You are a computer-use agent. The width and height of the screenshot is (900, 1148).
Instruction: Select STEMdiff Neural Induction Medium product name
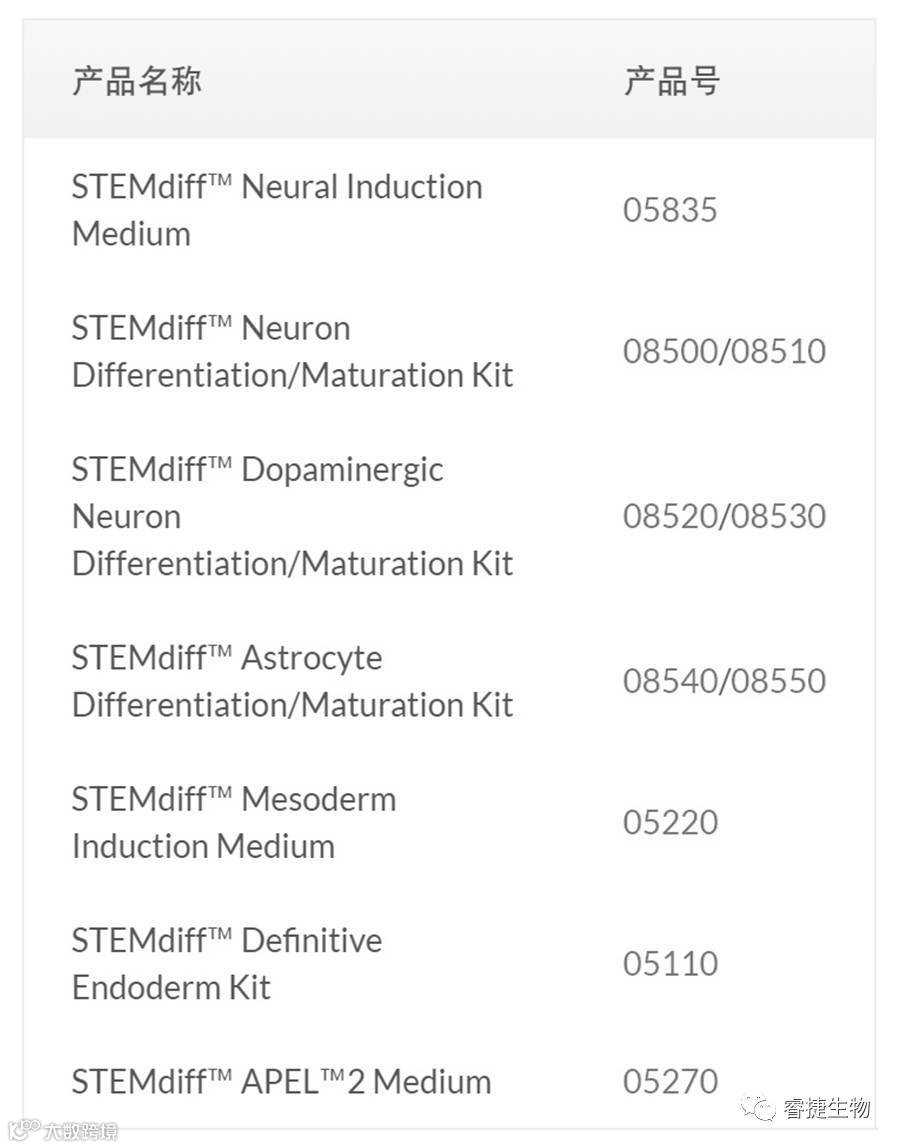pyautogui.click(x=277, y=210)
